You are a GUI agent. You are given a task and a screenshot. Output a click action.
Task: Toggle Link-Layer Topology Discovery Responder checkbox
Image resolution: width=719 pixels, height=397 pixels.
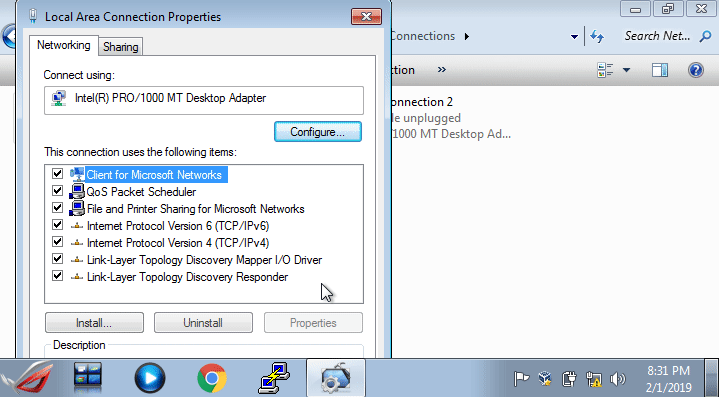point(57,276)
